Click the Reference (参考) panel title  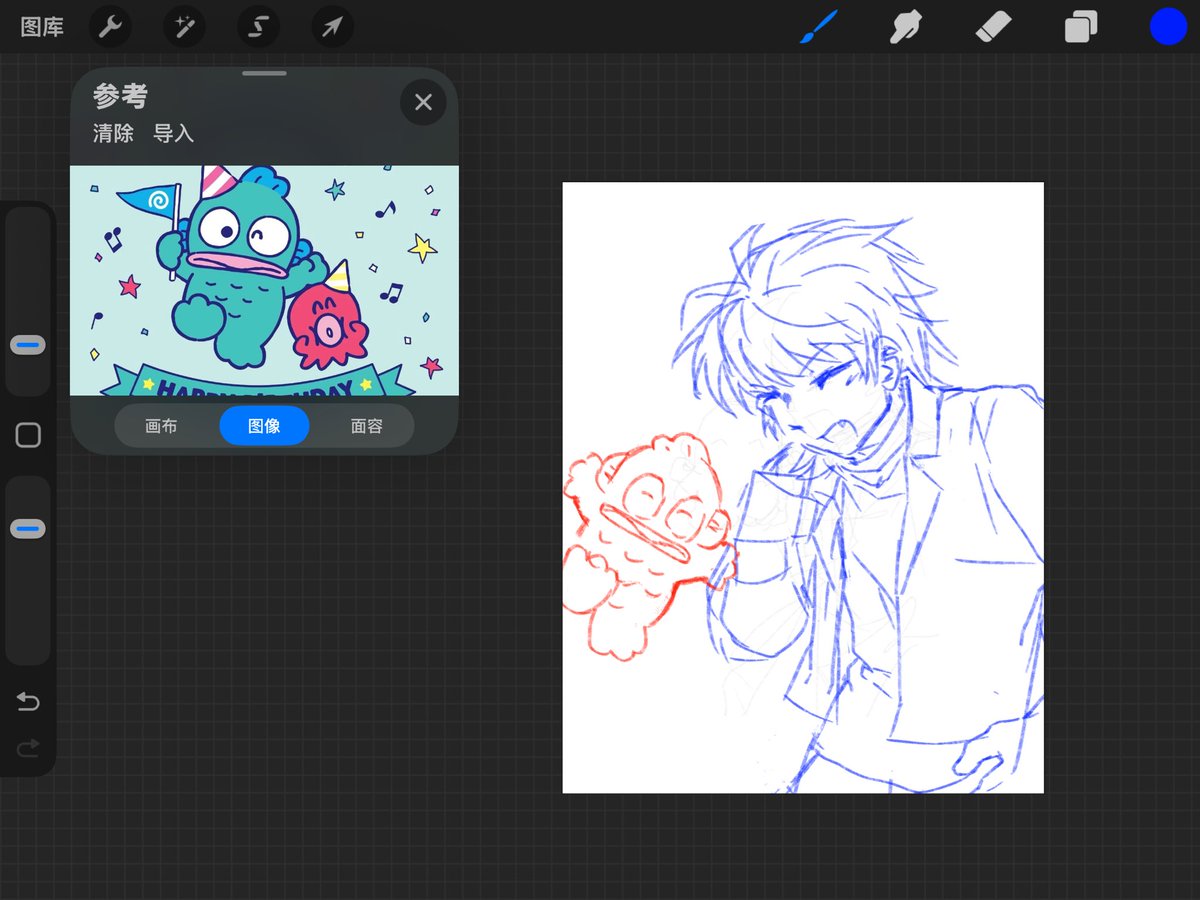click(120, 97)
